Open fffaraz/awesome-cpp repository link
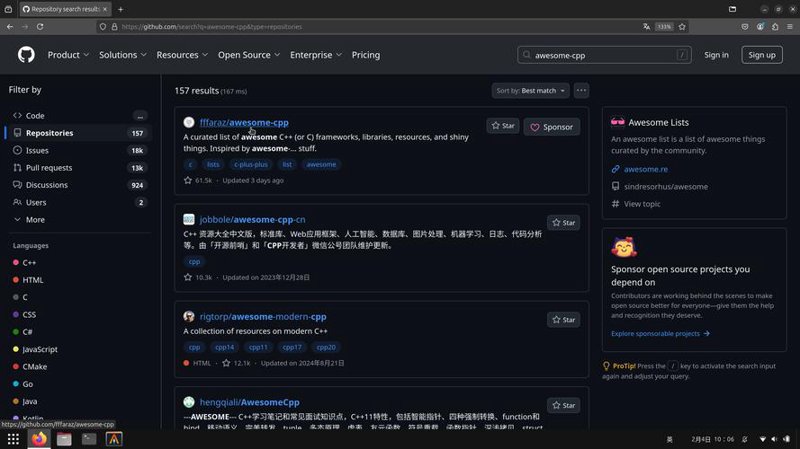Image resolution: width=800 pixels, height=449 pixels. click(244, 122)
